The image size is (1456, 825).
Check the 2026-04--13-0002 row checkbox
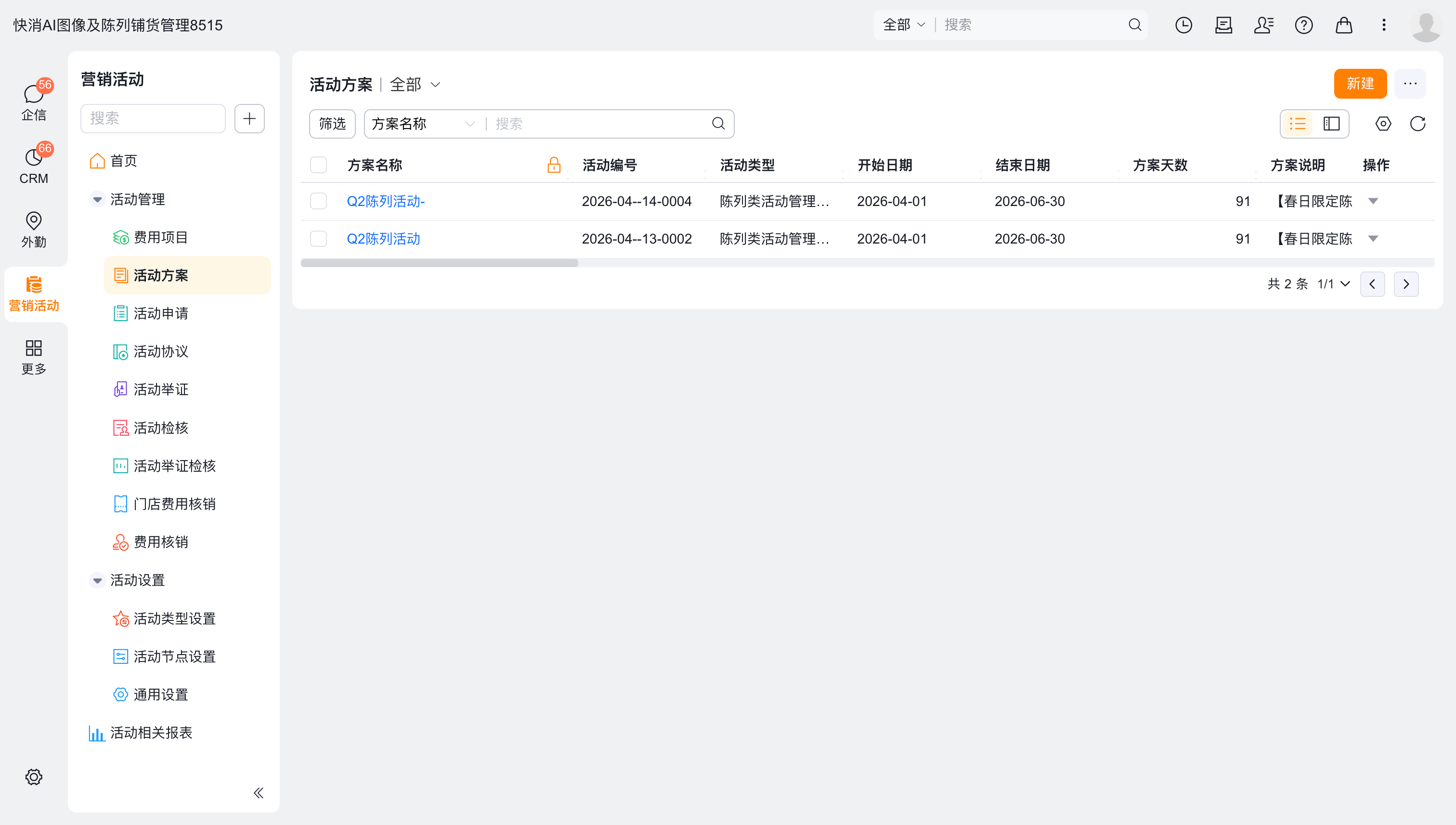pos(319,239)
